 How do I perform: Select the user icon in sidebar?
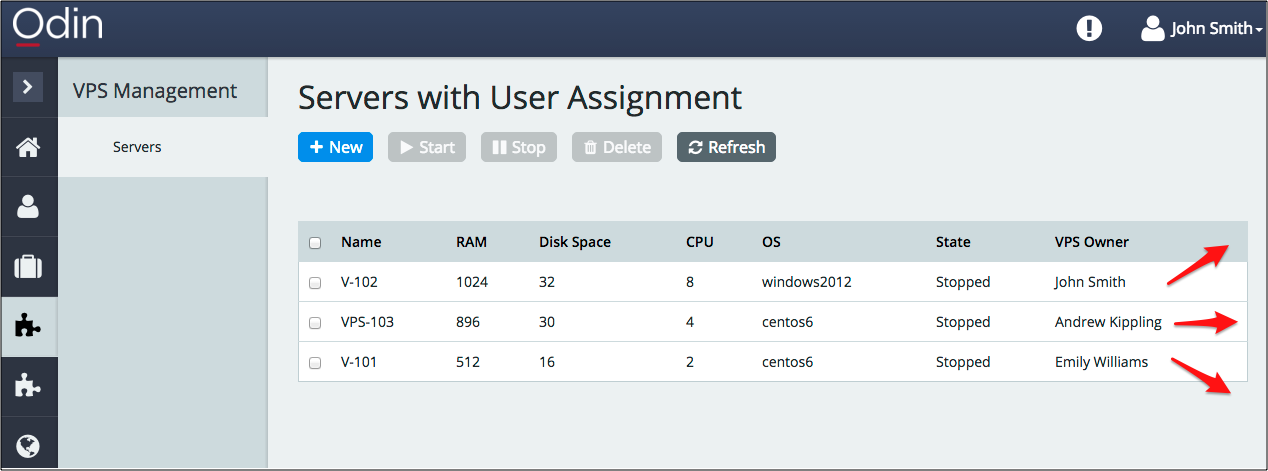[x=28, y=207]
